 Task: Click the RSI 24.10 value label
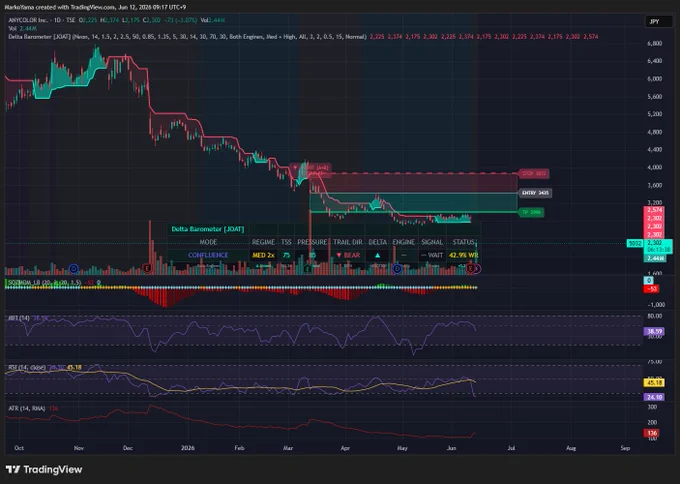point(653,397)
